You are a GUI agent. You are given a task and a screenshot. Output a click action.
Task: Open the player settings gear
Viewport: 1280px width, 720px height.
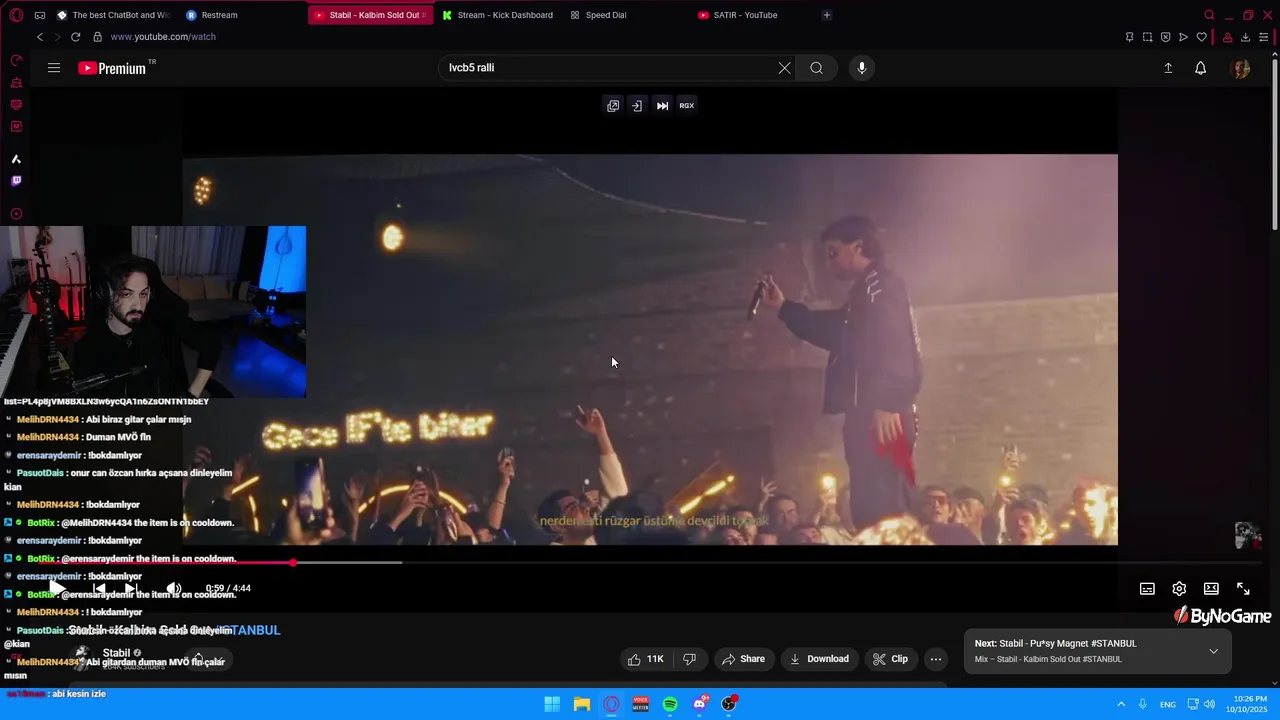1179,589
